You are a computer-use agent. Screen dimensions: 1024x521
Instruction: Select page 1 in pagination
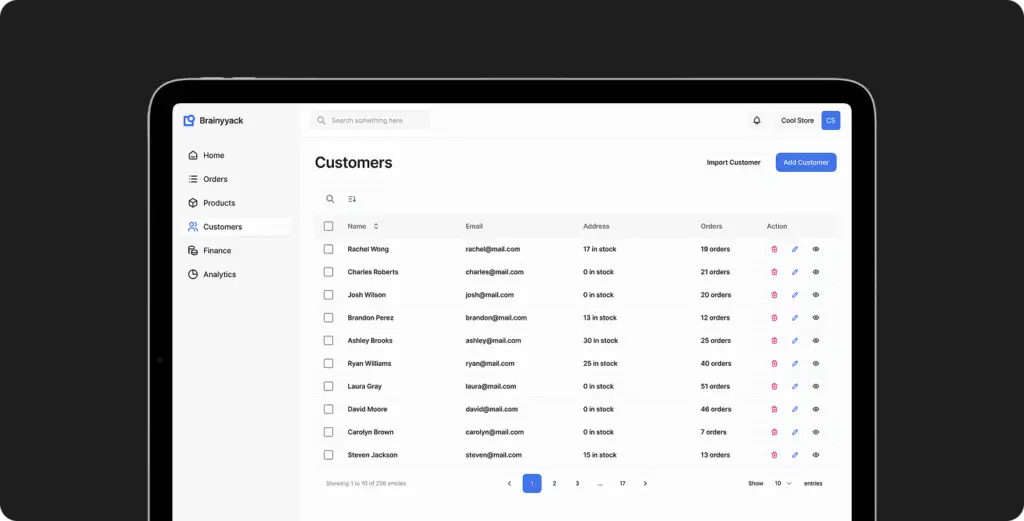532,483
